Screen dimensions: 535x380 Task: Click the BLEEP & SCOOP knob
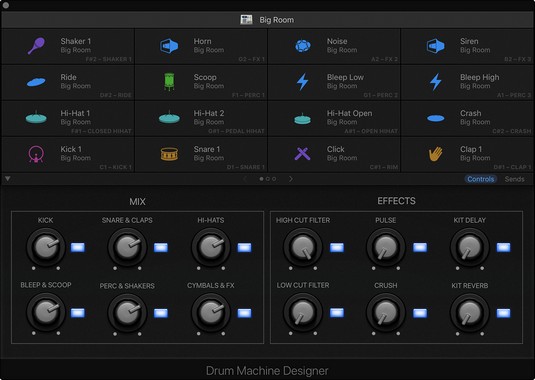tap(46, 312)
